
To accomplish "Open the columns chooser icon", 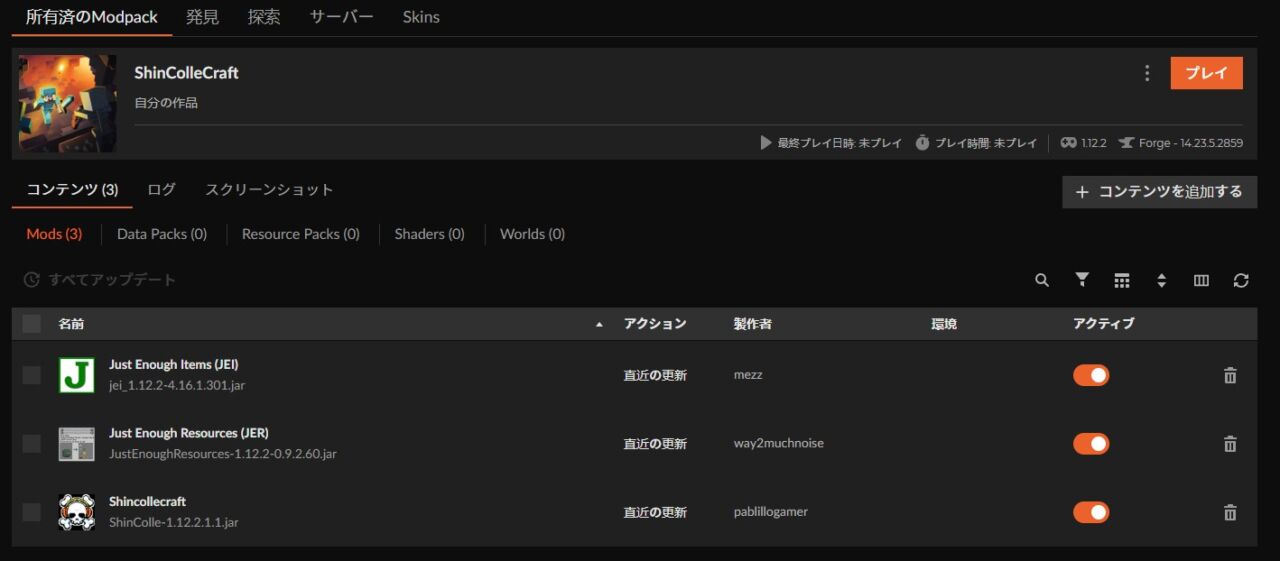I will click(1201, 281).
